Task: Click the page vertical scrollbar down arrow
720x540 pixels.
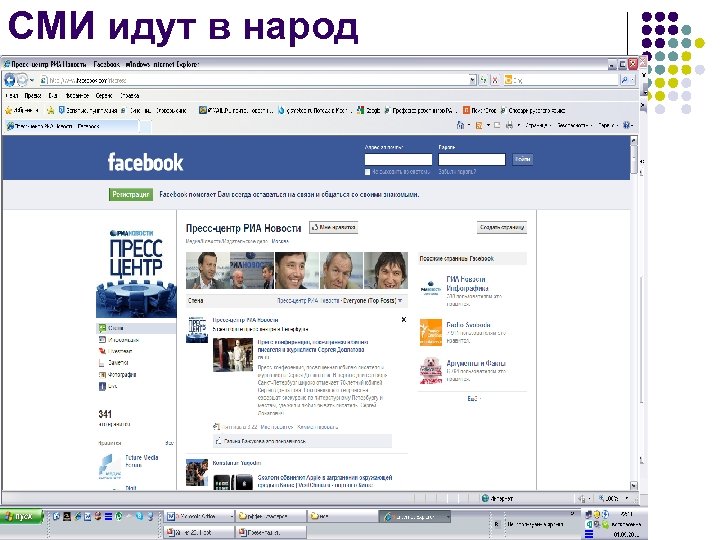Action: (634, 486)
